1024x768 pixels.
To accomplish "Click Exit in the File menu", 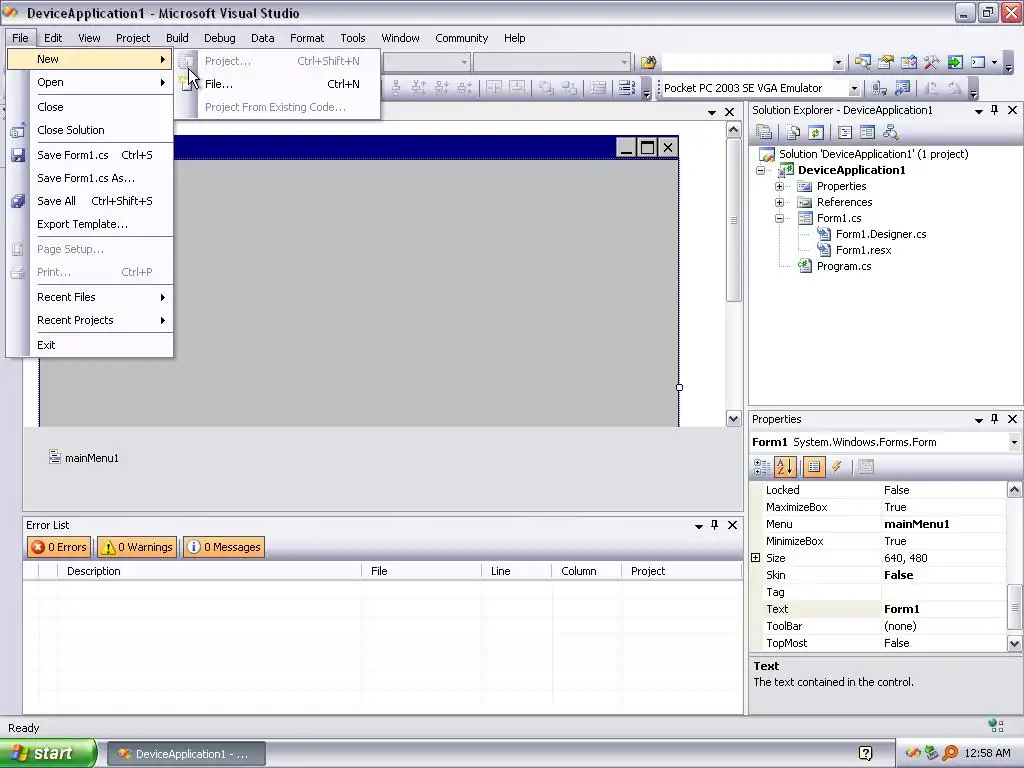I will pyautogui.click(x=90, y=345).
